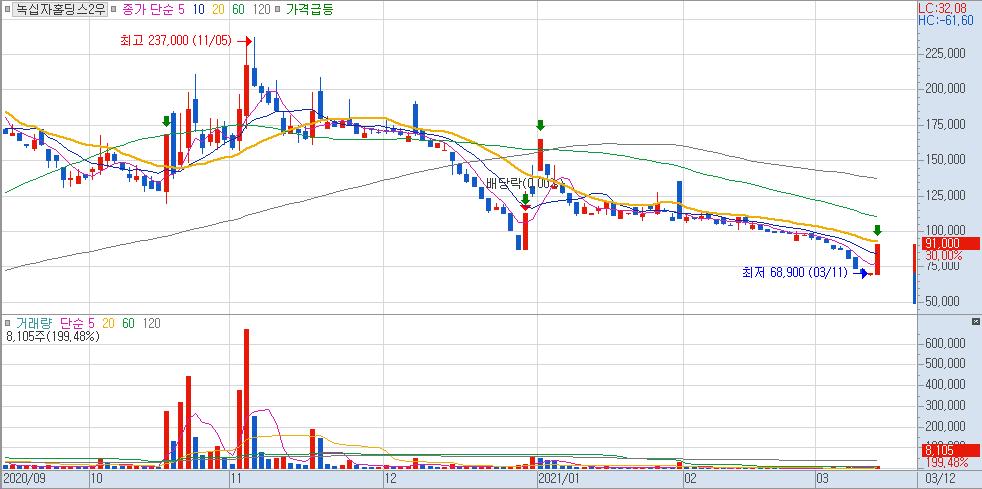Click the small square before 녹십자홀딩스2우
The image size is (982, 489).
(7, 9)
